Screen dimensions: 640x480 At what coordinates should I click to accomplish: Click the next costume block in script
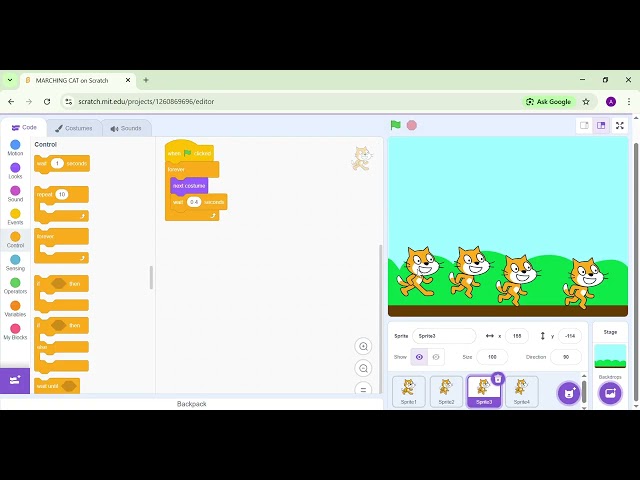[x=189, y=186]
